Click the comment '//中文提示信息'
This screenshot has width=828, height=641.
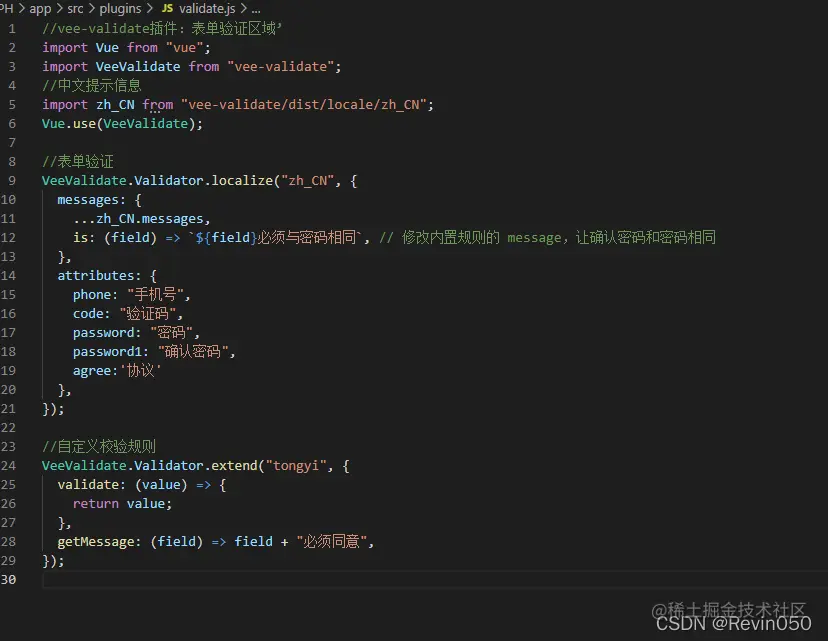(92, 86)
